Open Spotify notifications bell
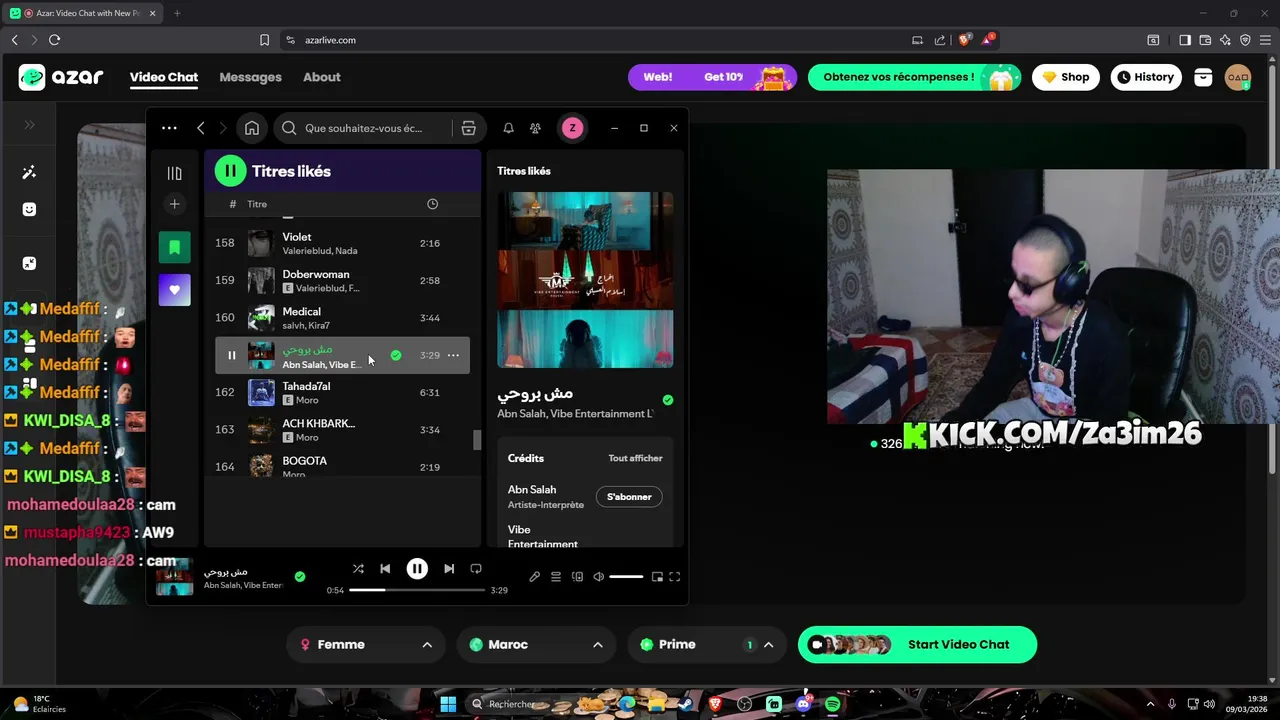This screenshot has height=720, width=1280. [508, 128]
